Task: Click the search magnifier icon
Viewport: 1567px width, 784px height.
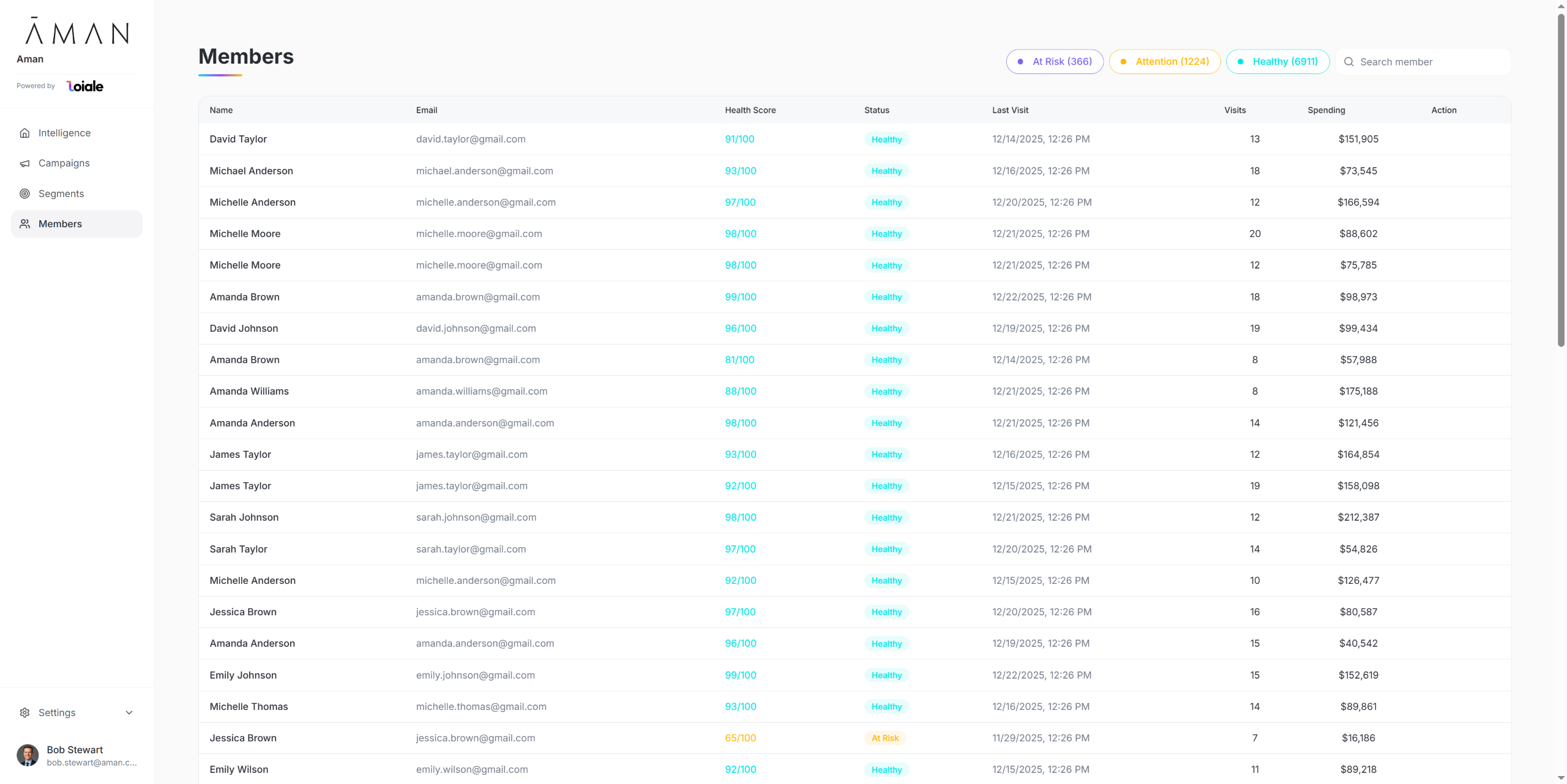Action: pos(1348,62)
